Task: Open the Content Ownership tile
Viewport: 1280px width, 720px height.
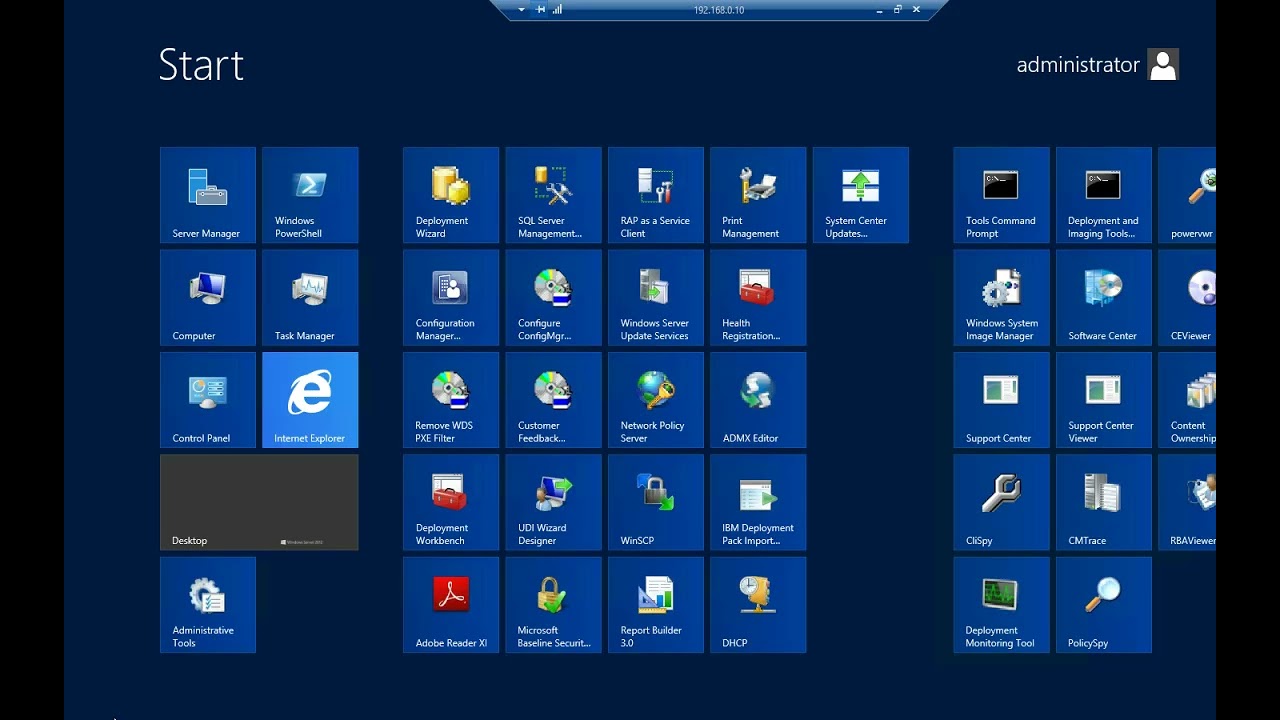Action: click(x=1187, y=400)
